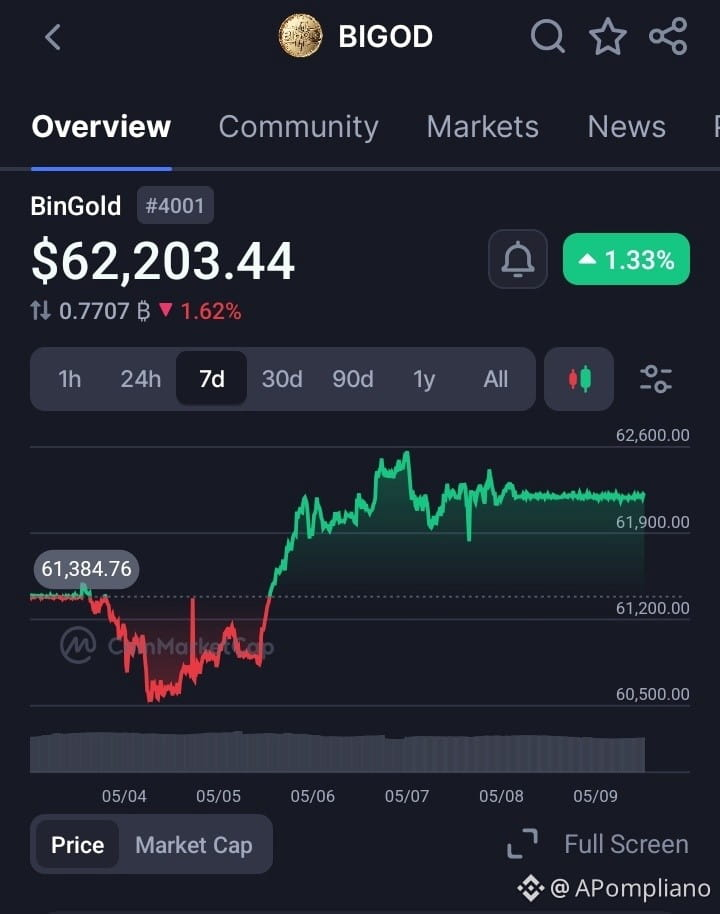Image resolution: width=720 pixels, height=914 pixels.
Task: Select the 90d timeframe
Action: (353, 379)
